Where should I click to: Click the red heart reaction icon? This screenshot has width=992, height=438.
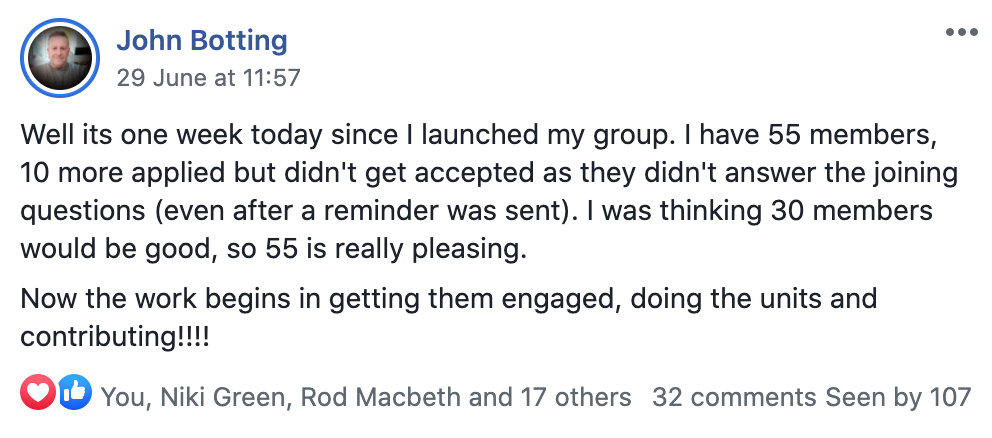pyautogui.click(x=38, y=397)
